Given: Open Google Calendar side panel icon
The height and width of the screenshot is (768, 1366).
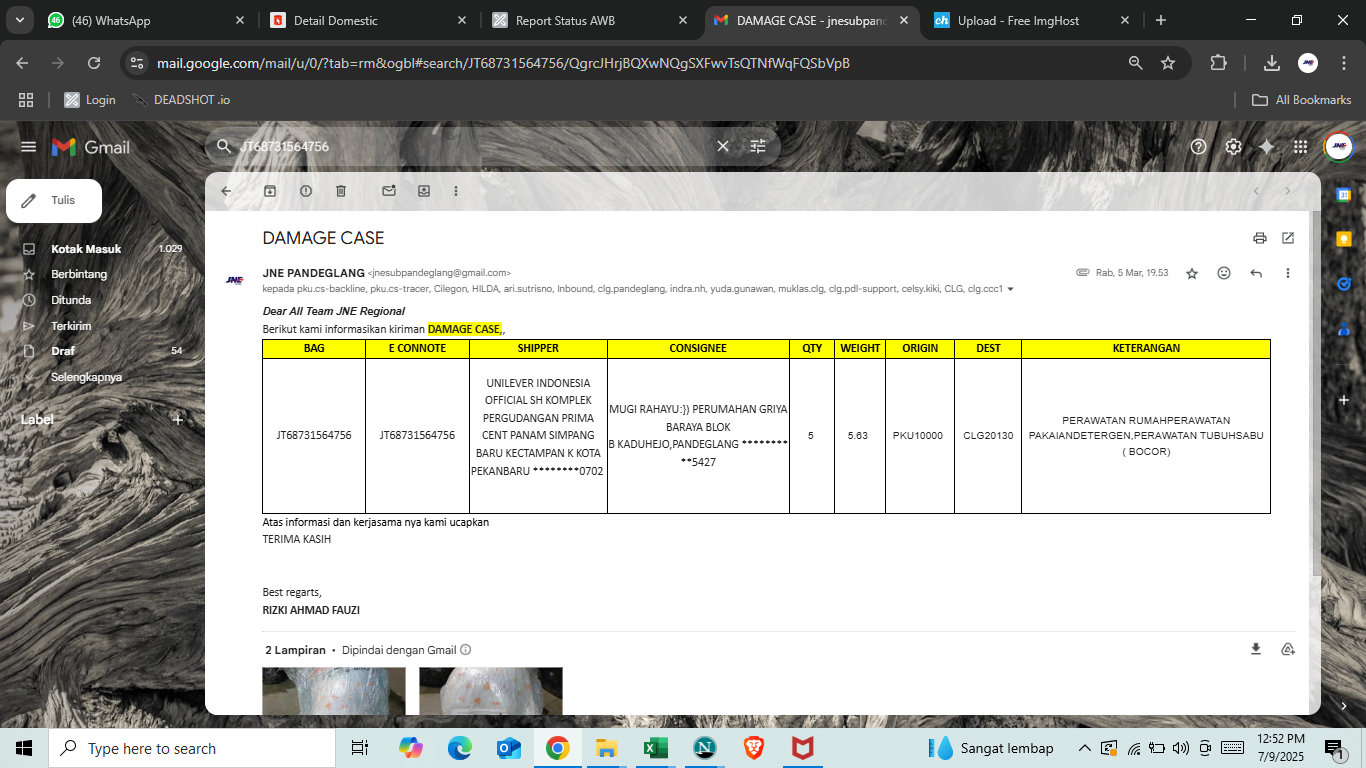Looking at the screenshot, I should click(1344, 194).
